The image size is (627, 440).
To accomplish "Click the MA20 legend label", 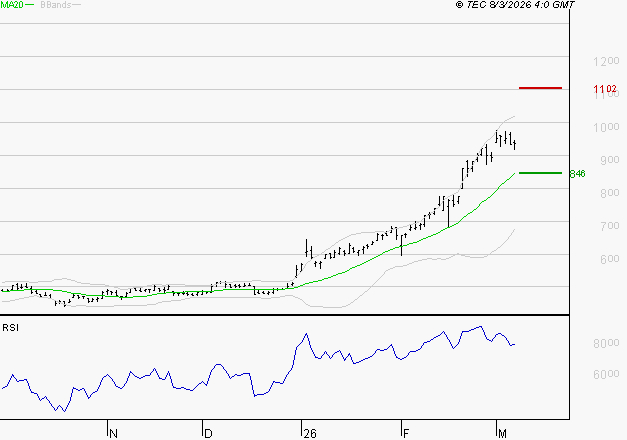I will tap(12, 5).
